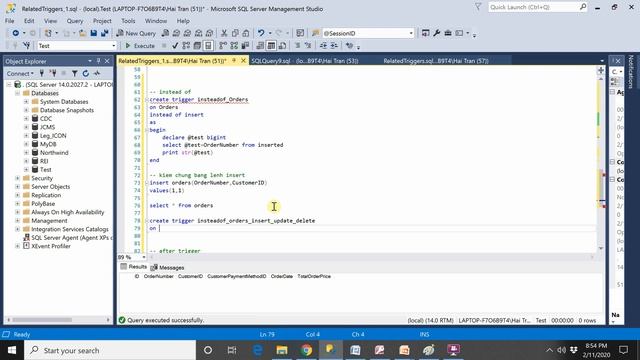Screen dimensions: 640x360
Task: Click the Paste icon in toolbar
Action: tap(246, 33)
